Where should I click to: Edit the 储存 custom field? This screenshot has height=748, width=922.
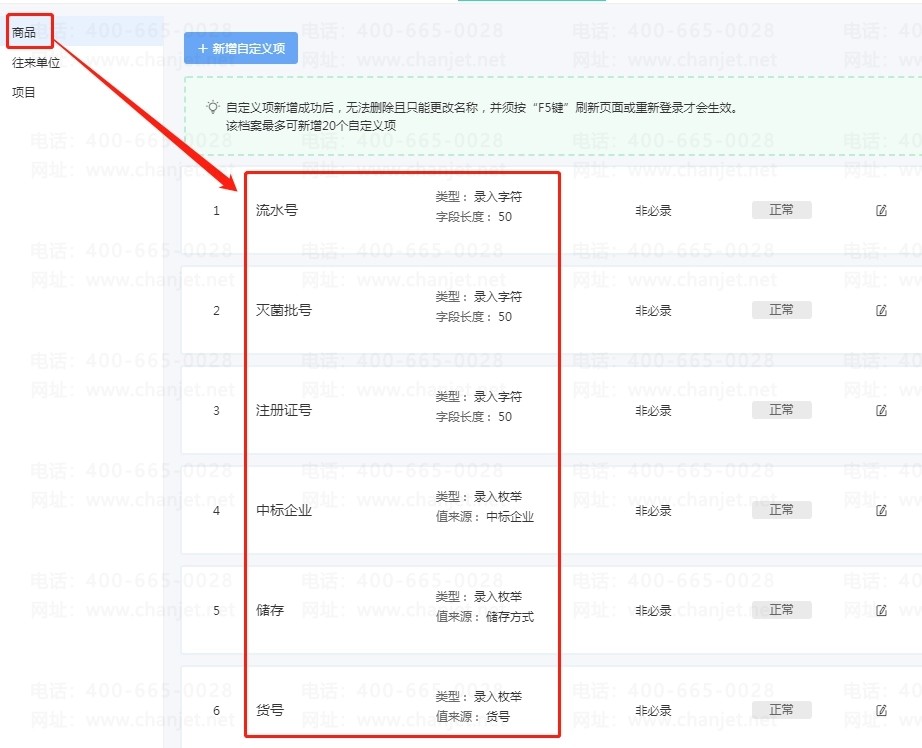pyautogui.click(x=881, y=610)
